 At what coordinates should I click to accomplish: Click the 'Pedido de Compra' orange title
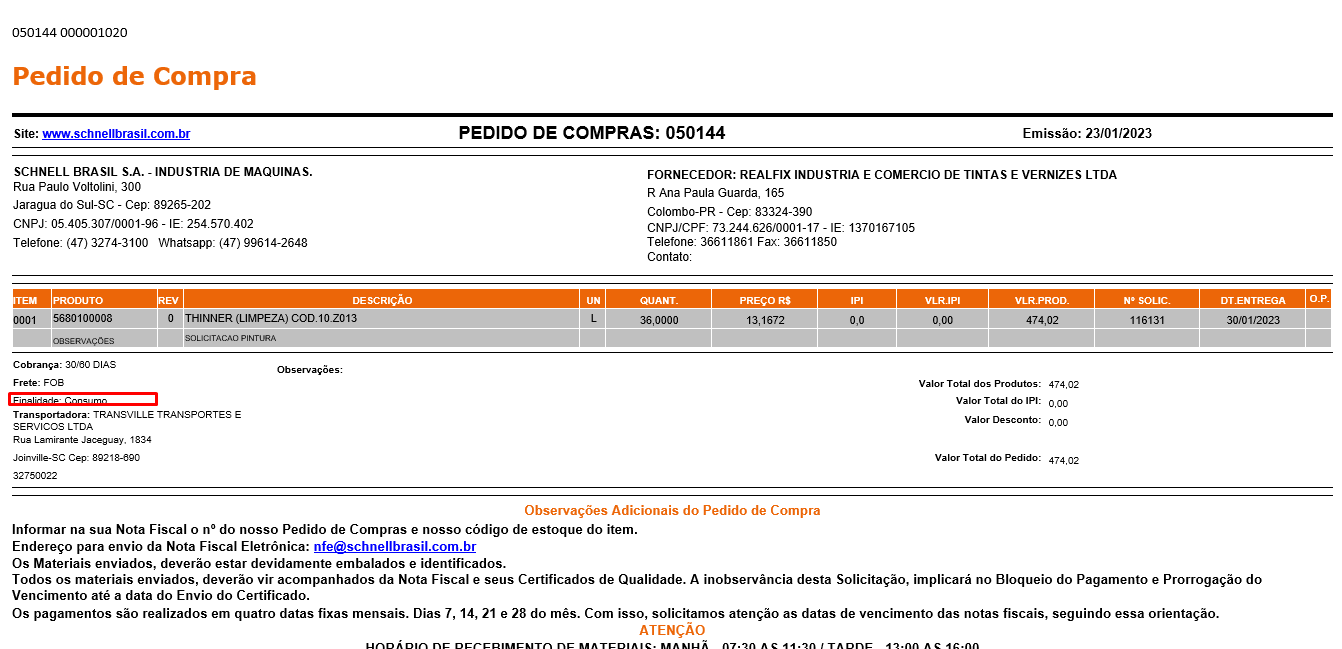[x=134, y=76]
